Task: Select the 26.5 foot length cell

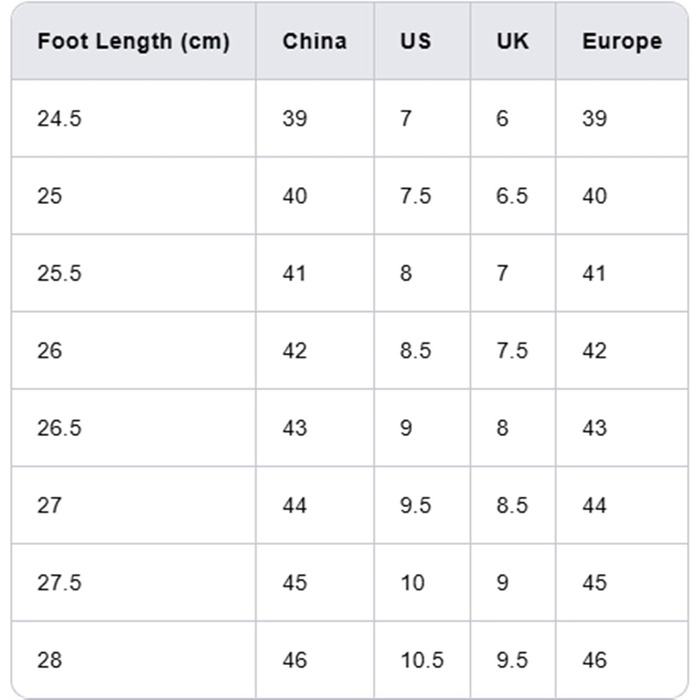Action: 59,428
